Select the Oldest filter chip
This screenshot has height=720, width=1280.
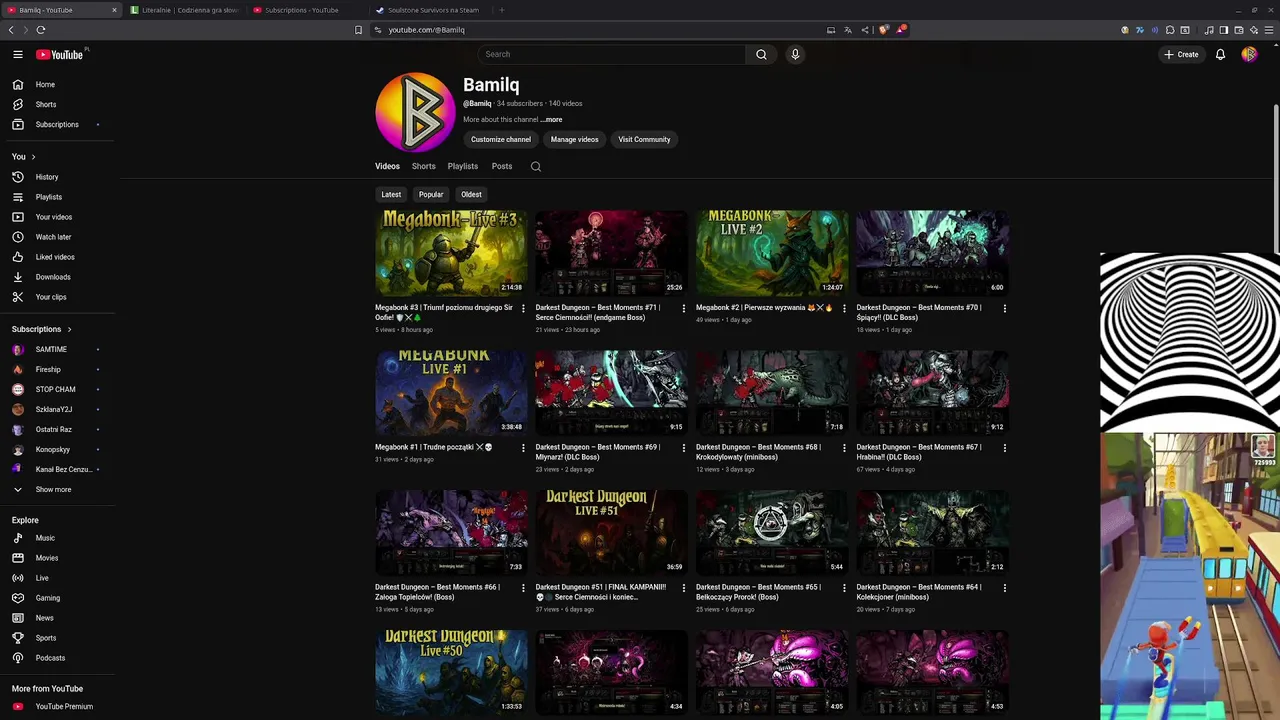pyautogui.click(x=471, y=194)
